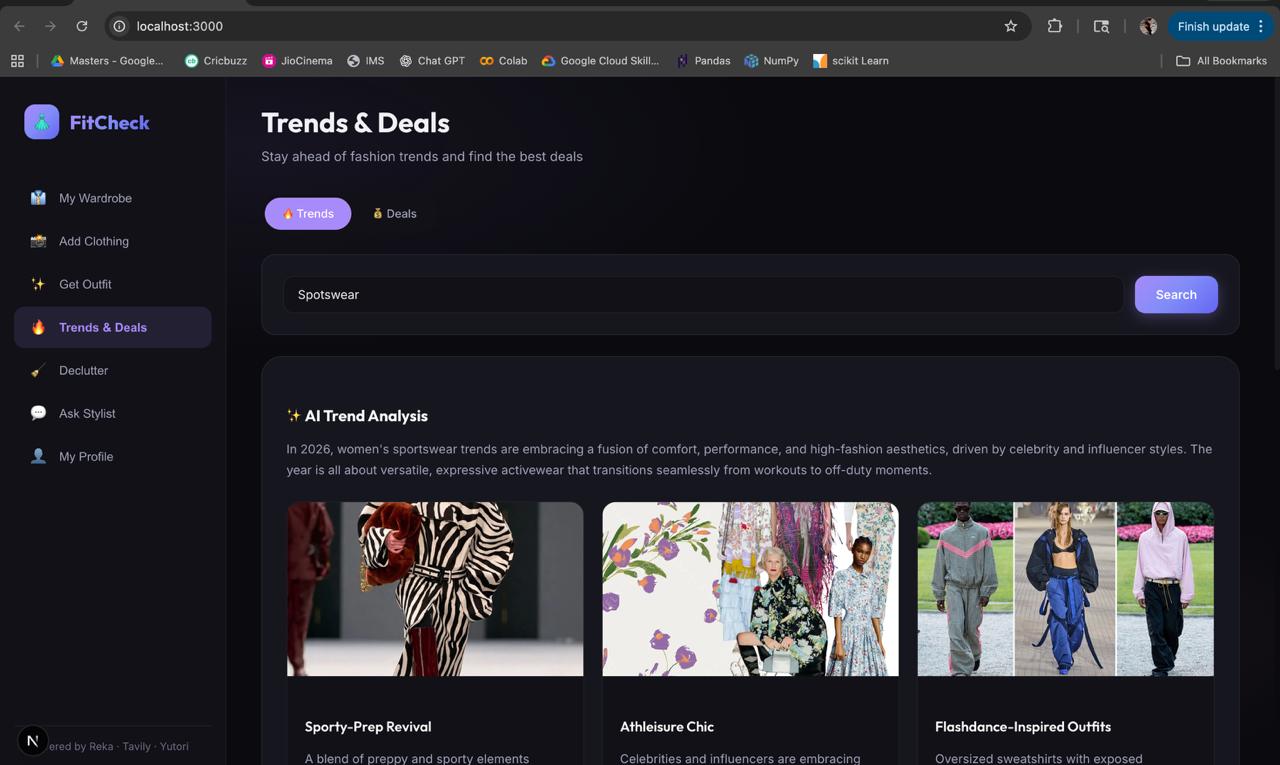
Task: Click the Finish update button
Action: pyautogui.click(x=1212, y=26)
